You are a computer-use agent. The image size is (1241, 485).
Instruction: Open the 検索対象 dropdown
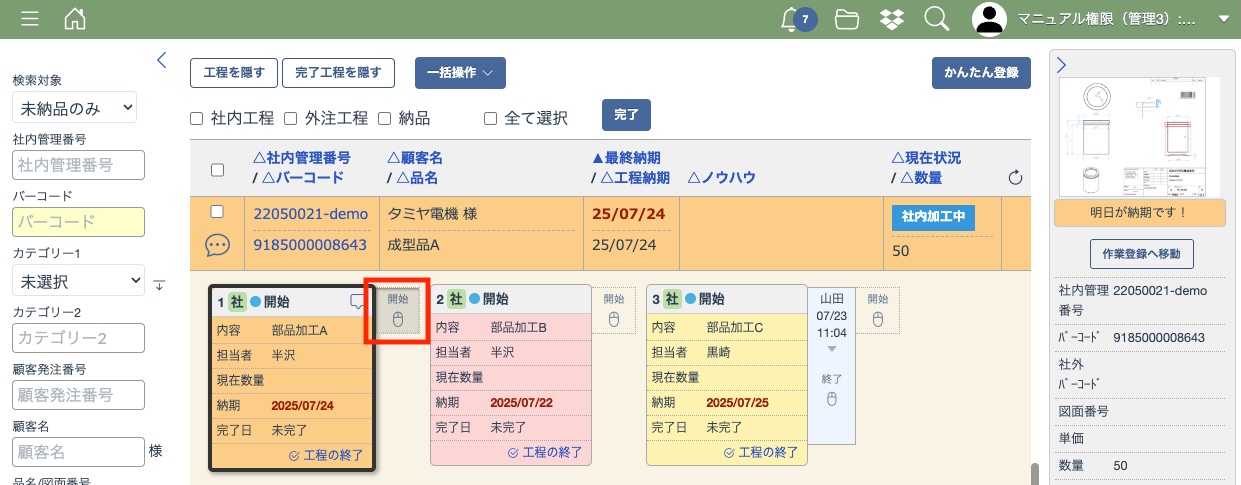pyautogui.click(x=74, y=107)
